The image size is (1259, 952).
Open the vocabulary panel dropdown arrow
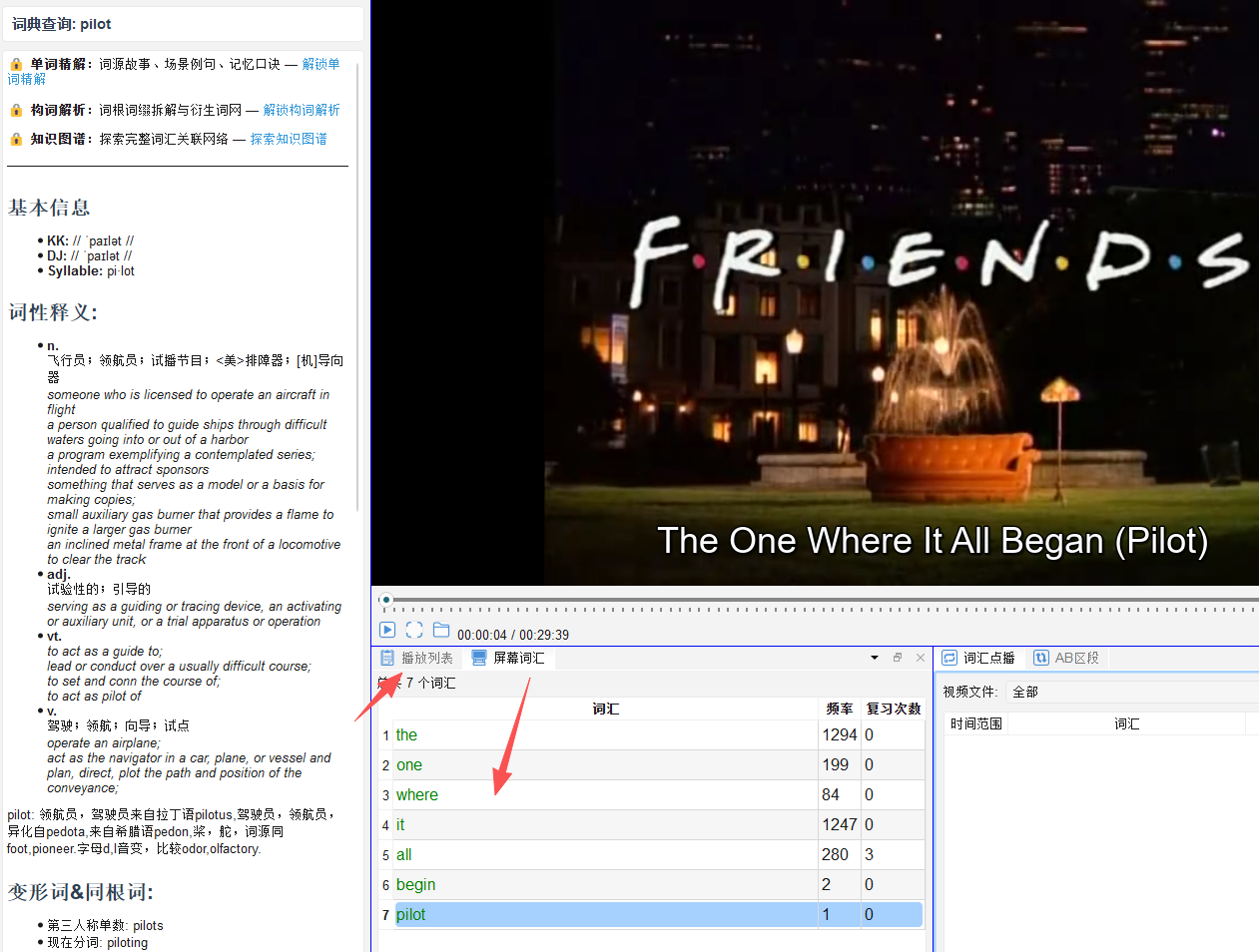(x=875, y=658)
